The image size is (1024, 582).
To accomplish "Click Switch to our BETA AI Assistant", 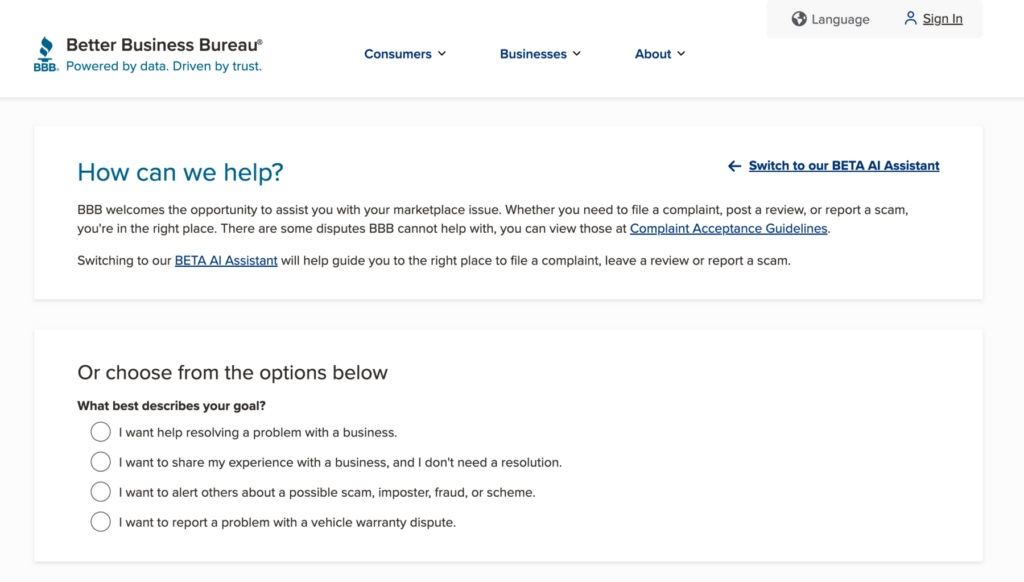I will [x=844, y=166].
